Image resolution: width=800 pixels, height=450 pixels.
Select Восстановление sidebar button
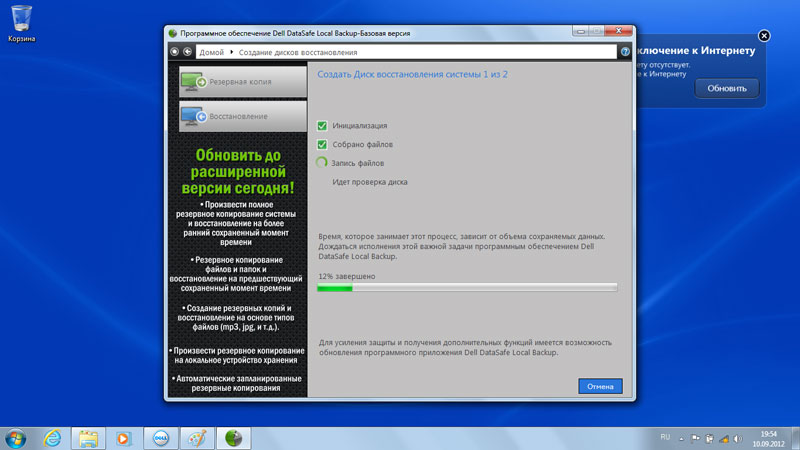click(243, 116)
